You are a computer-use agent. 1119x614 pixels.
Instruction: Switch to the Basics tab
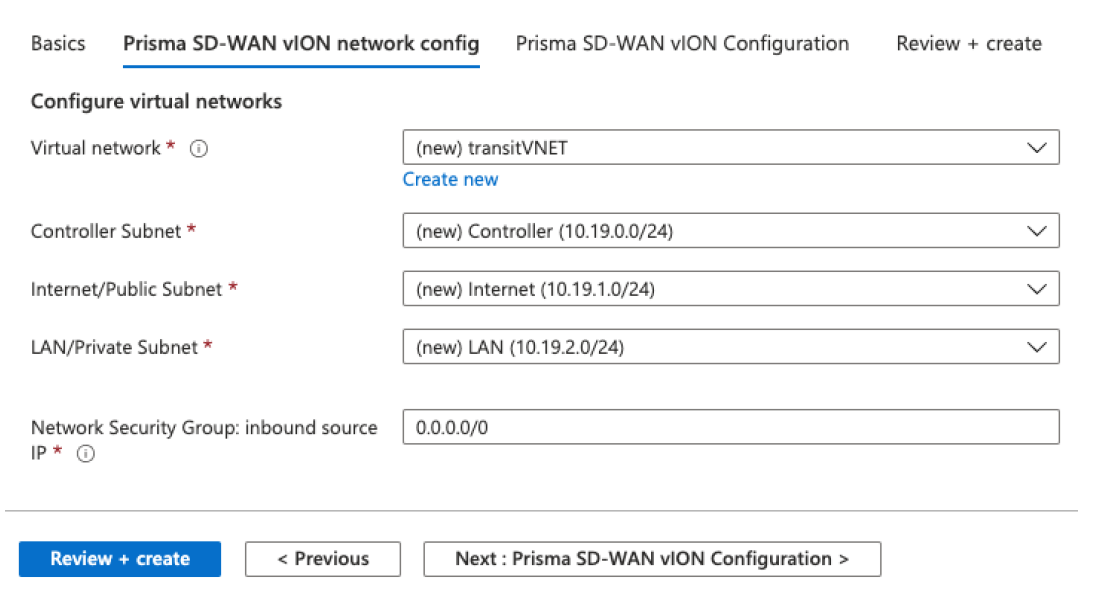pos(58,44)
